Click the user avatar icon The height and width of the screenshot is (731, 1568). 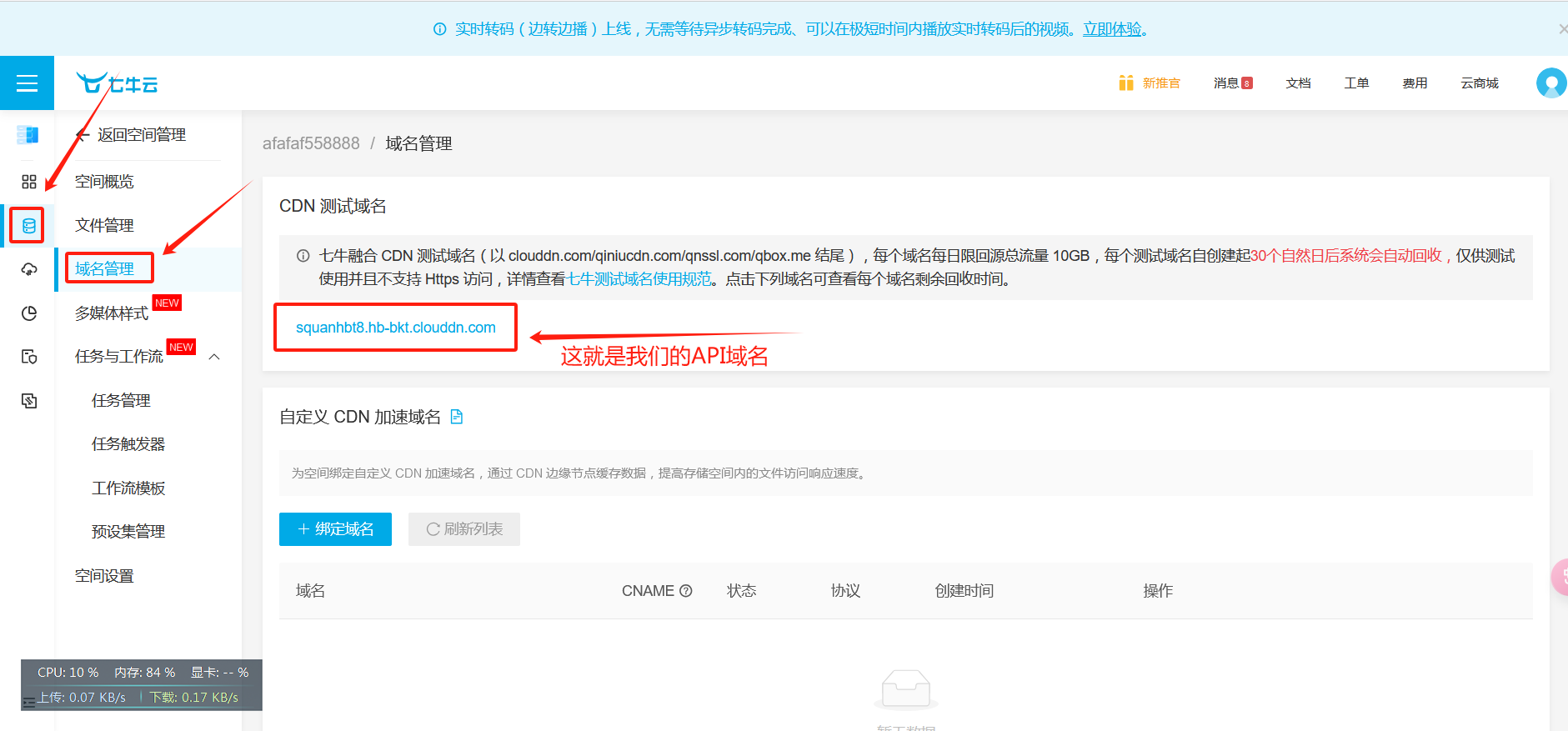tap(1550, 83)
